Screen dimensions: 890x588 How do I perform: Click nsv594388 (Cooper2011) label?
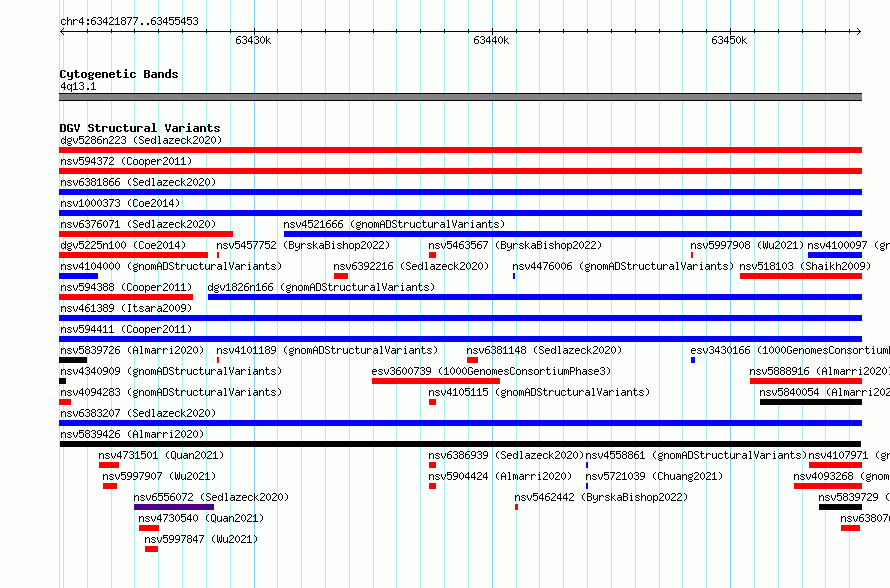(126, 287)
